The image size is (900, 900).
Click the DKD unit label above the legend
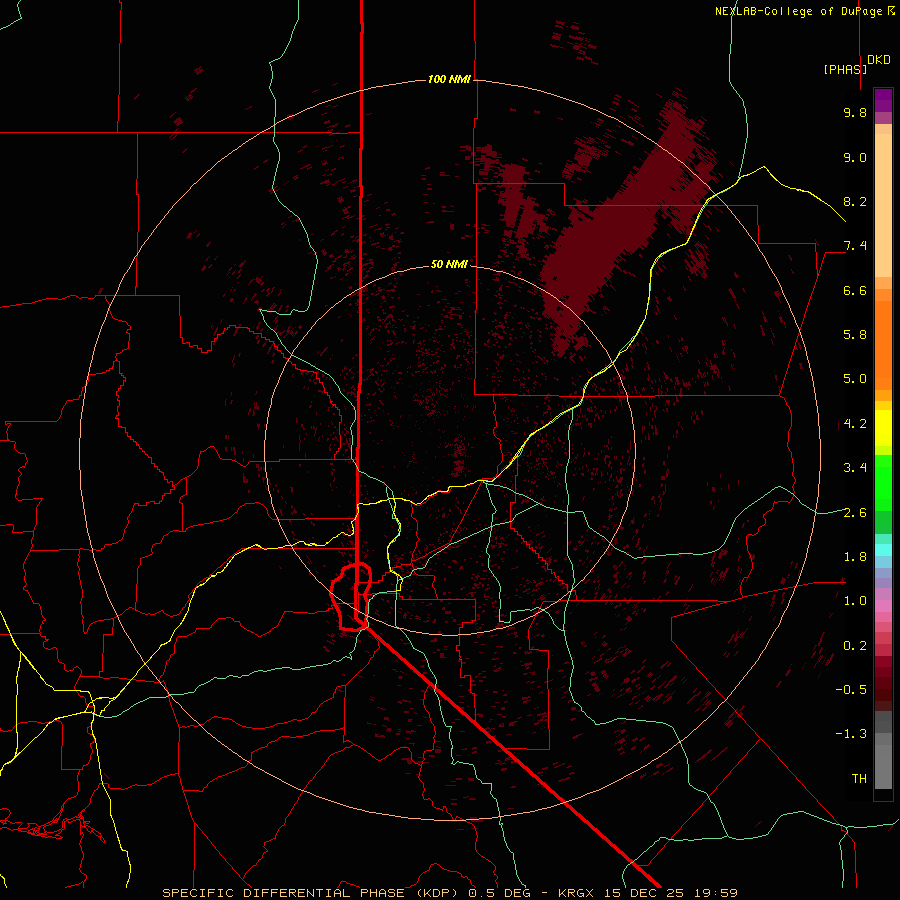[879, 60]
